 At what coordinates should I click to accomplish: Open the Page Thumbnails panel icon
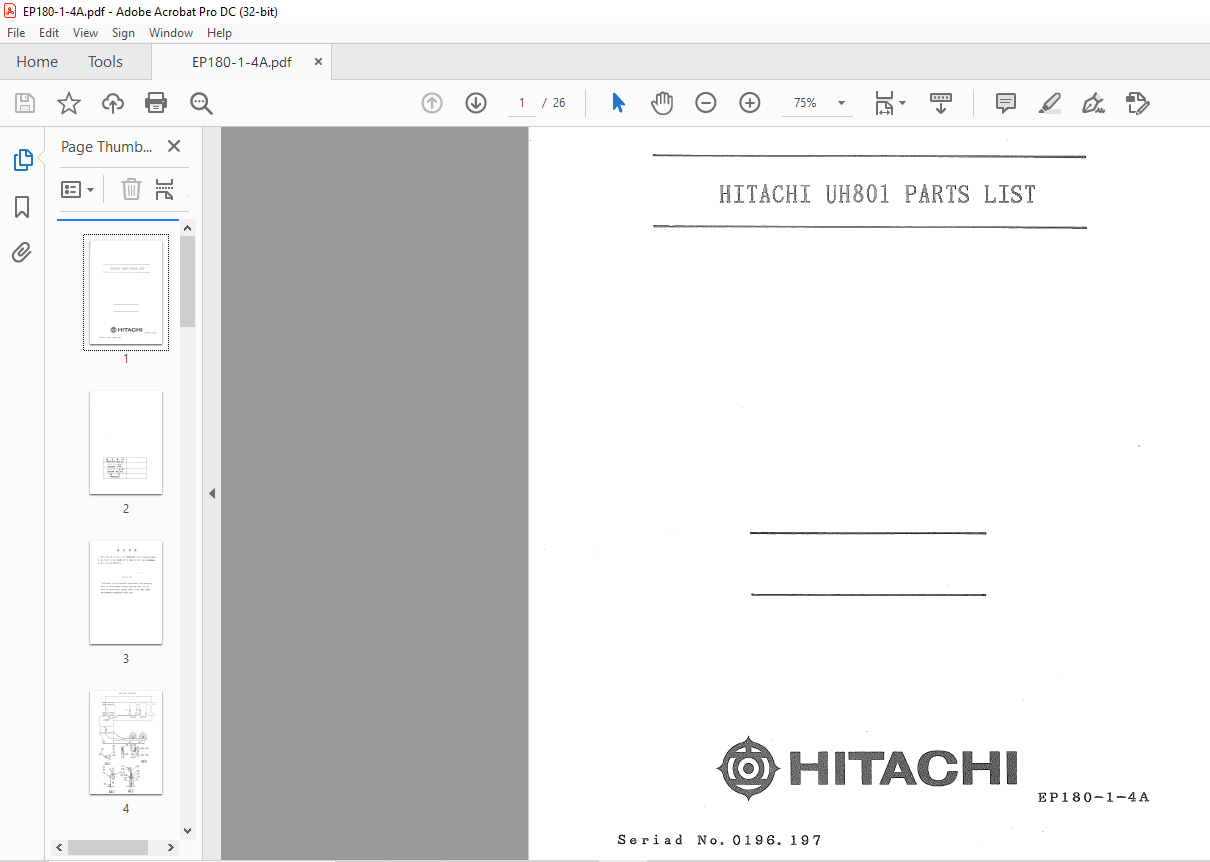[22, 160]
